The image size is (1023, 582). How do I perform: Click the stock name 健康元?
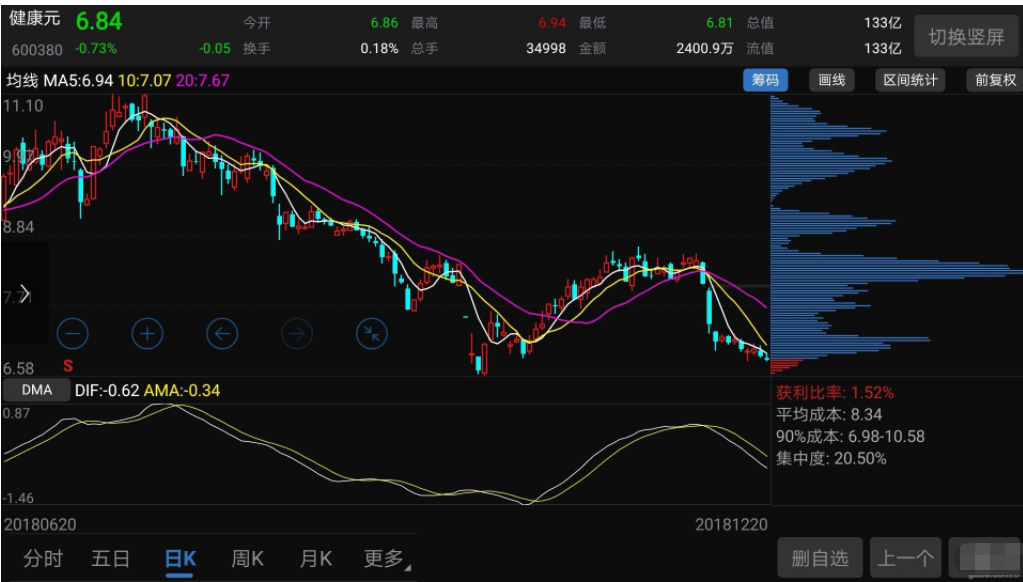pyautogui.click(x=35, y=18)
